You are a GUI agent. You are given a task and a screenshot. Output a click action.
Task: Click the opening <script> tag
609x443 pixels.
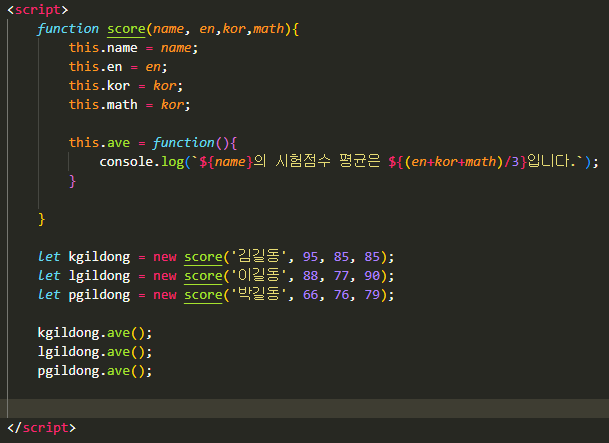pyautogui.click(x=38, y=10)
